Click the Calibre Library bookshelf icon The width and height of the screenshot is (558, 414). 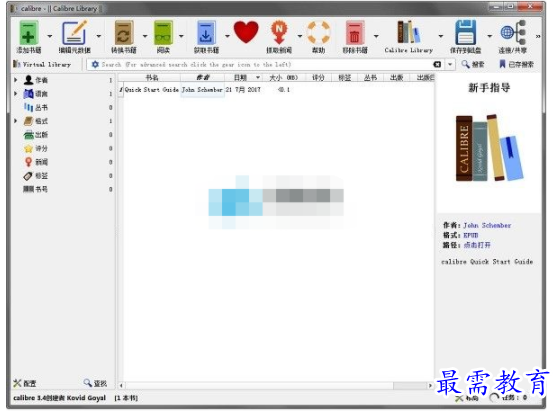pos(409,33)
